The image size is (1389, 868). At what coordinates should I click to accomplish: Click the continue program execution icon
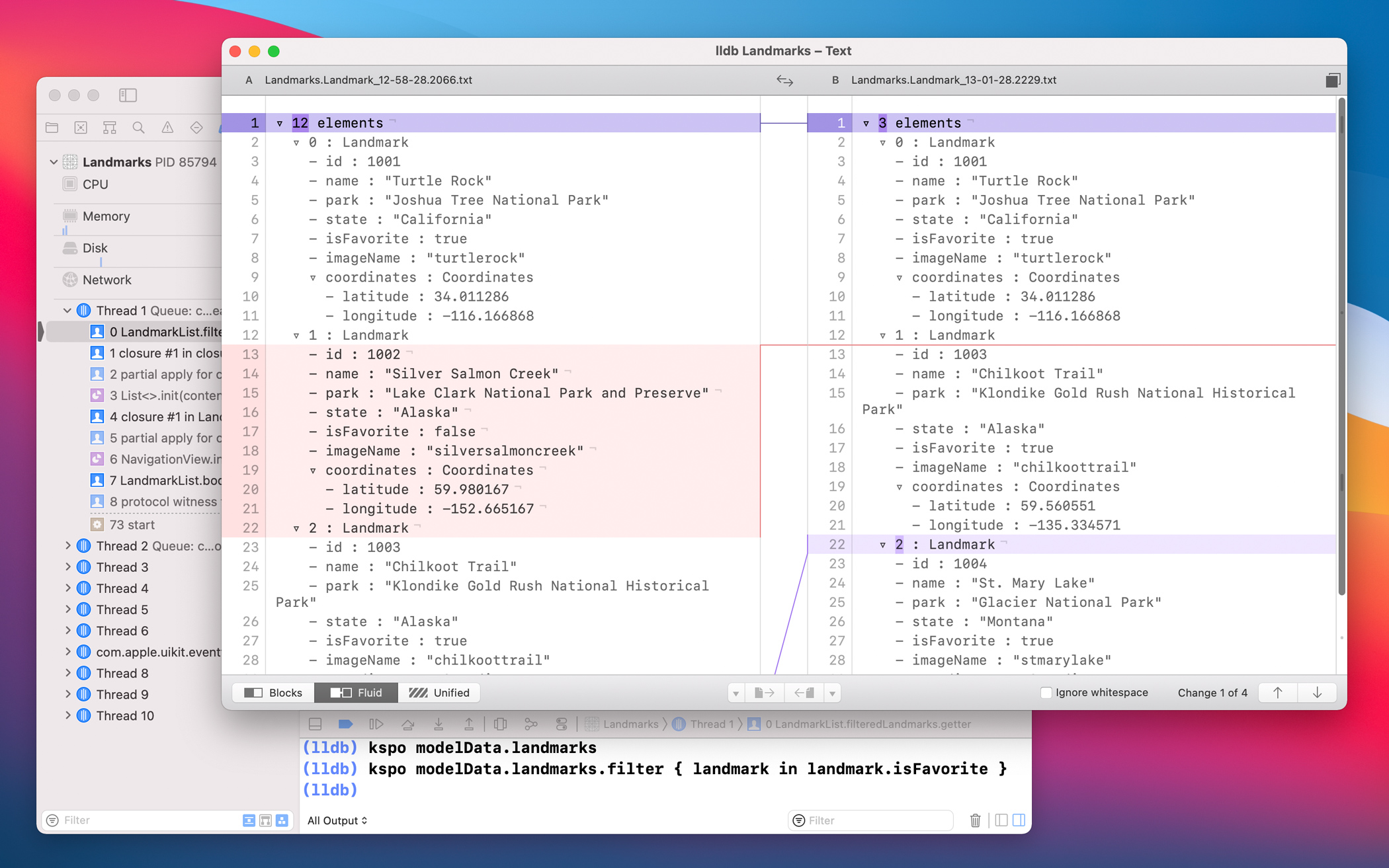(376, 724)
